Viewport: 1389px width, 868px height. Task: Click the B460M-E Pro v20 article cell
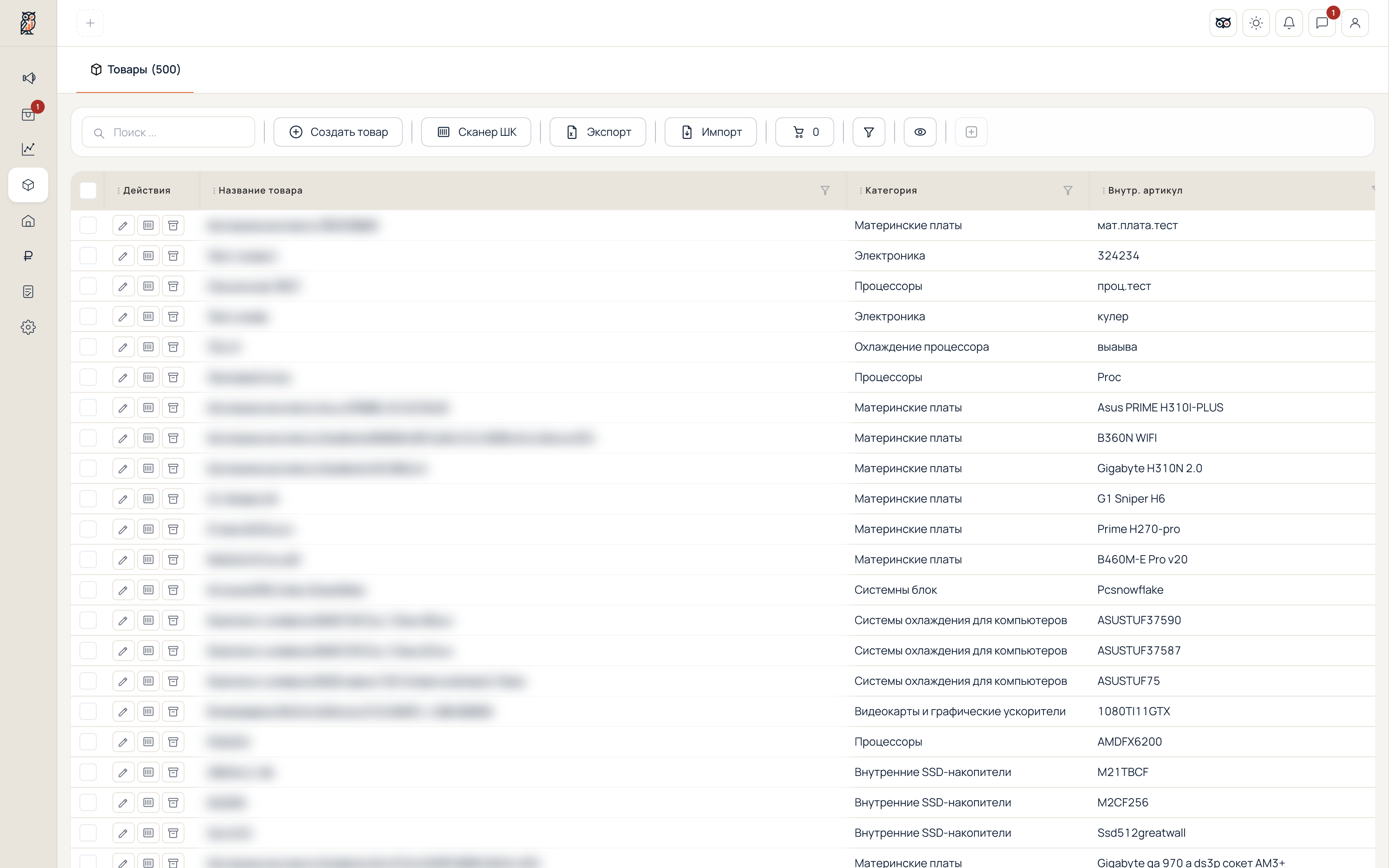1142,559
